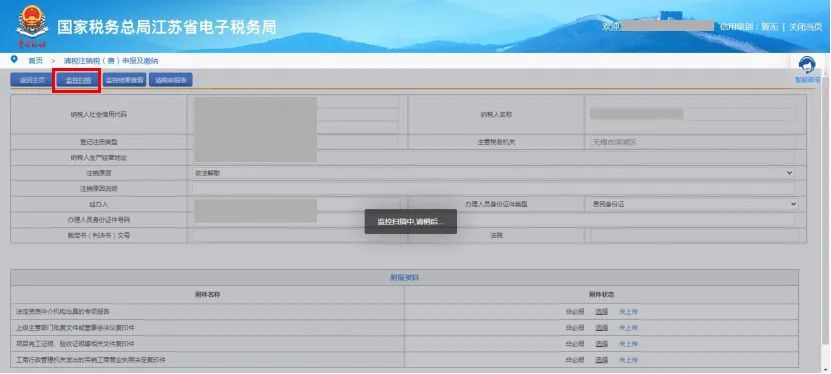Click the 返回主页 button
The width and height of the screenshot is (831, 374).
click(32, 80)
